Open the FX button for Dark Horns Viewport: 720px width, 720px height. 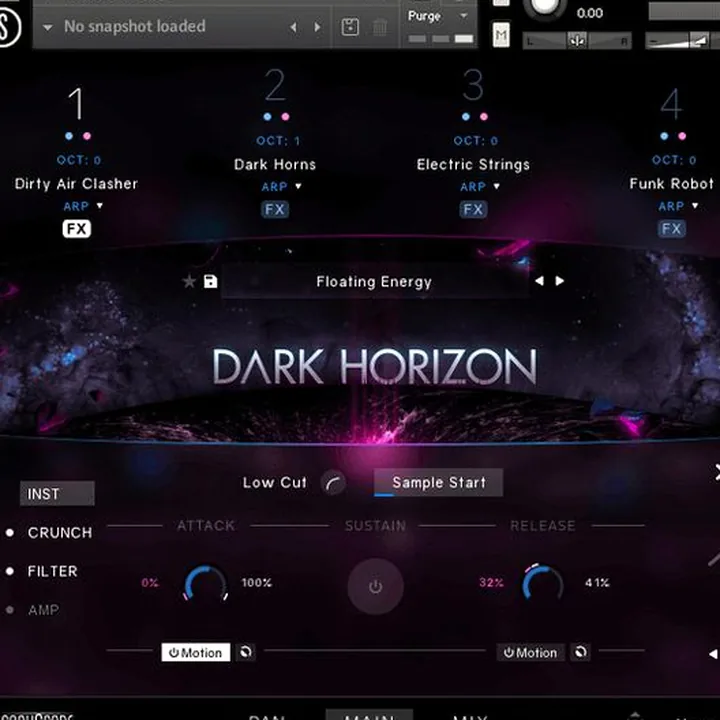275,209
